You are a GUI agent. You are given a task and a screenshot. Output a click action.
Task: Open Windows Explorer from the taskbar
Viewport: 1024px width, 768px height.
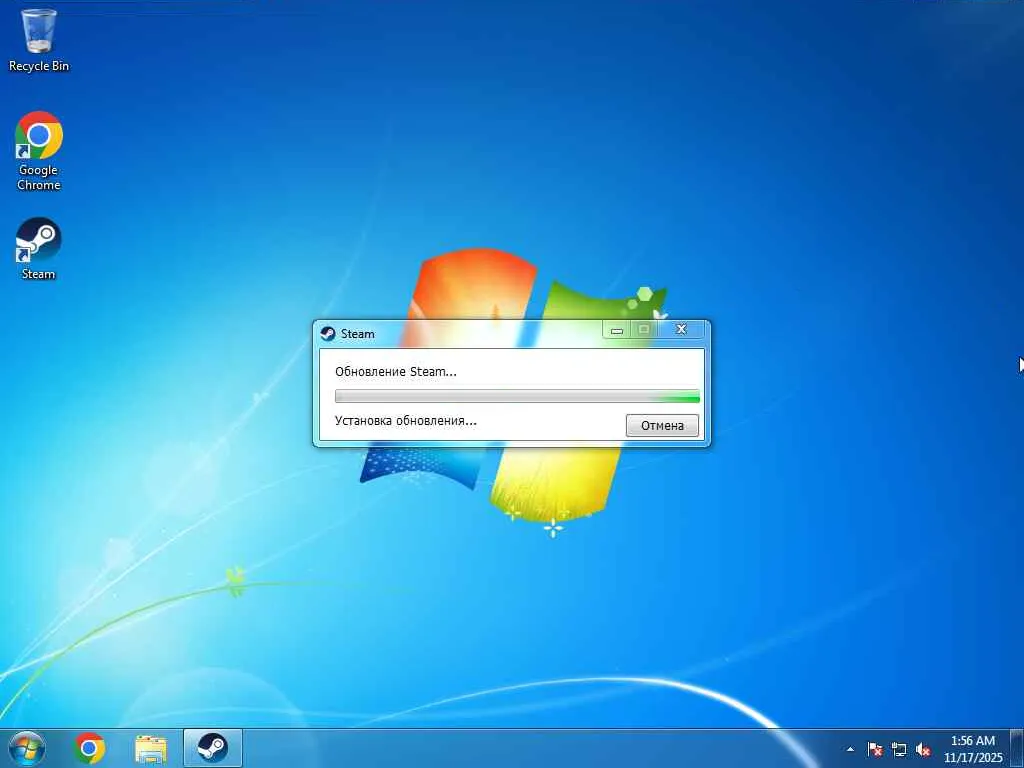151,749
